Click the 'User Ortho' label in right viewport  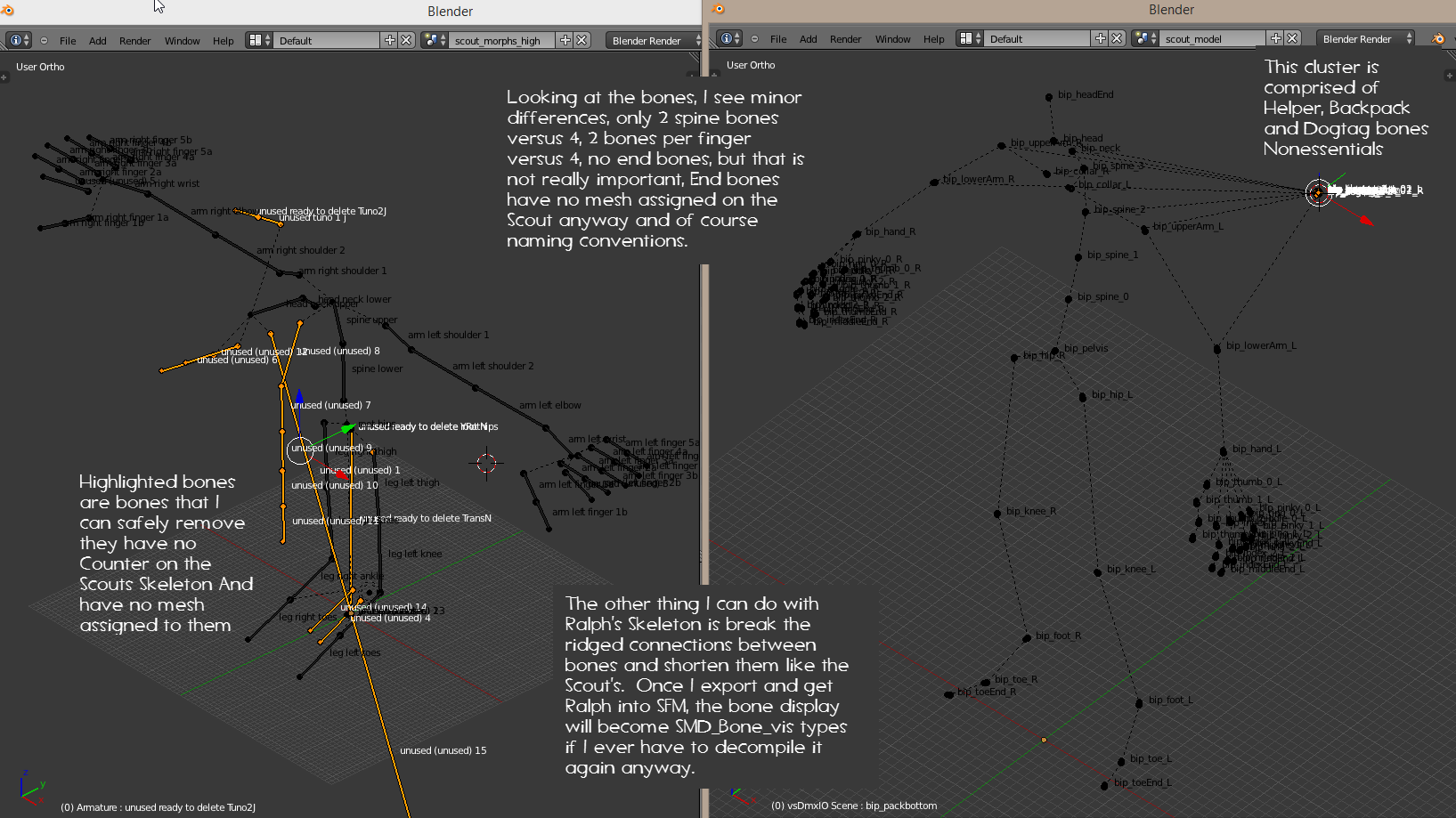click(x=751, y=65)
